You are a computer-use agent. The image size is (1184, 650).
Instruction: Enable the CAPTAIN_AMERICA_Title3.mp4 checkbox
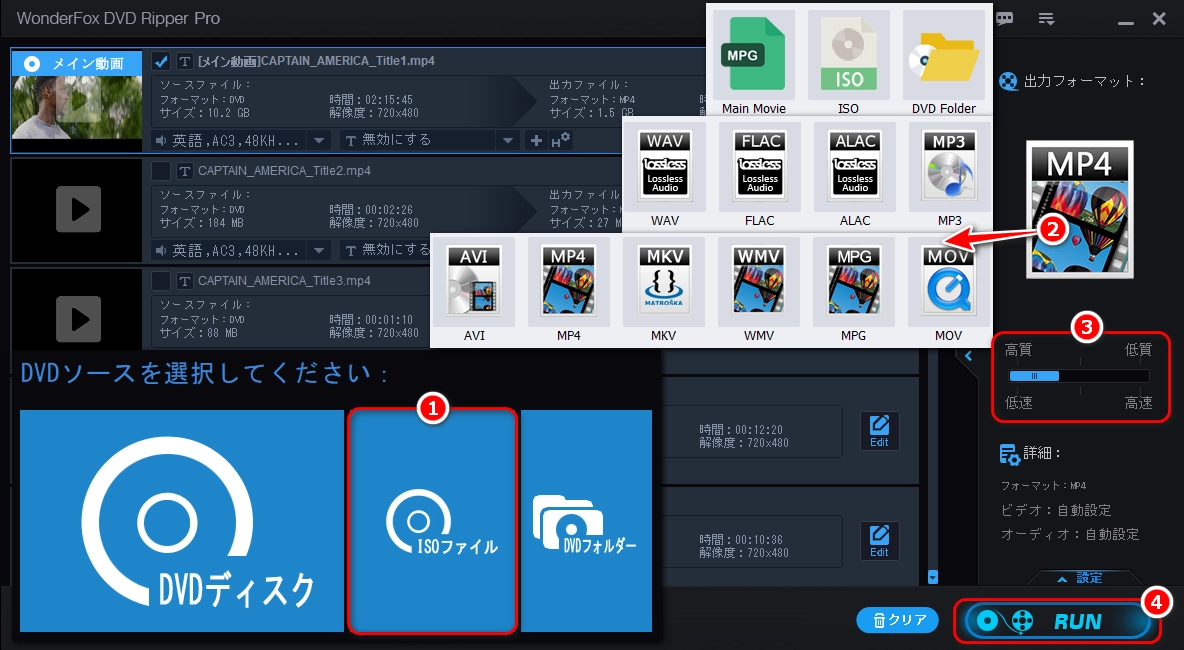point(161,281)
